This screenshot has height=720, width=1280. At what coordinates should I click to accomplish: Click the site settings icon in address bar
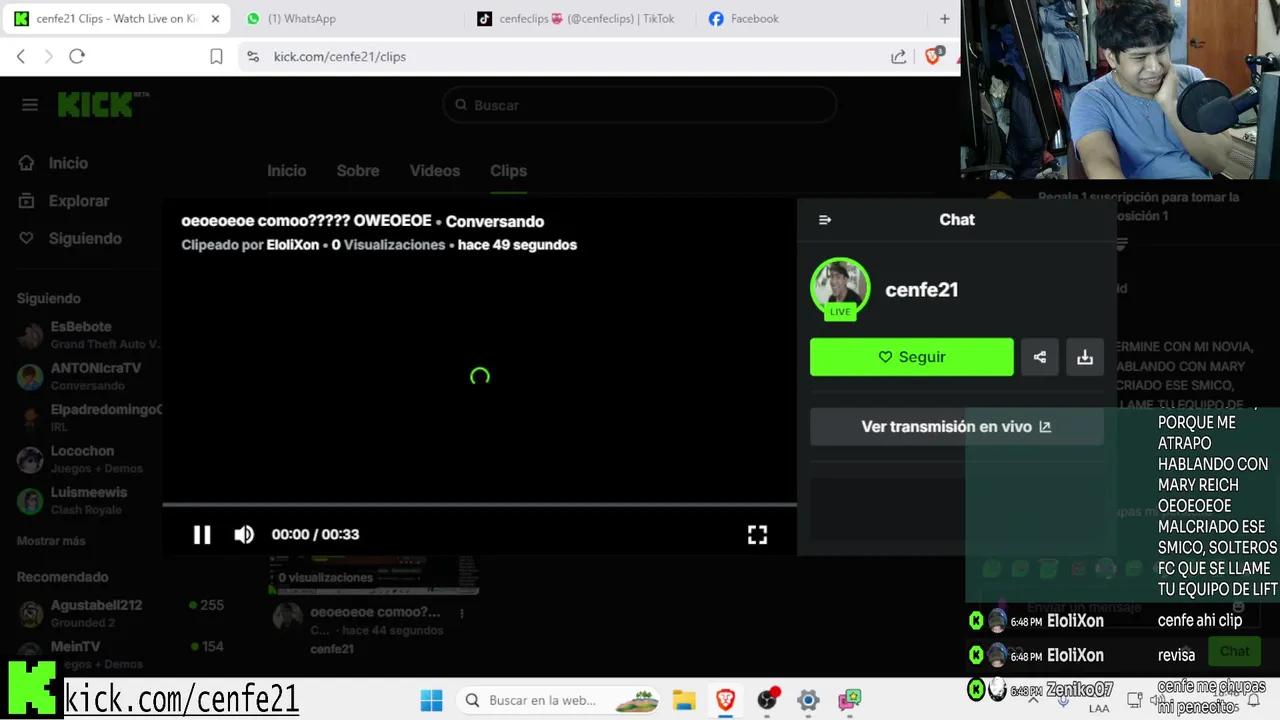tap(252, 57)
